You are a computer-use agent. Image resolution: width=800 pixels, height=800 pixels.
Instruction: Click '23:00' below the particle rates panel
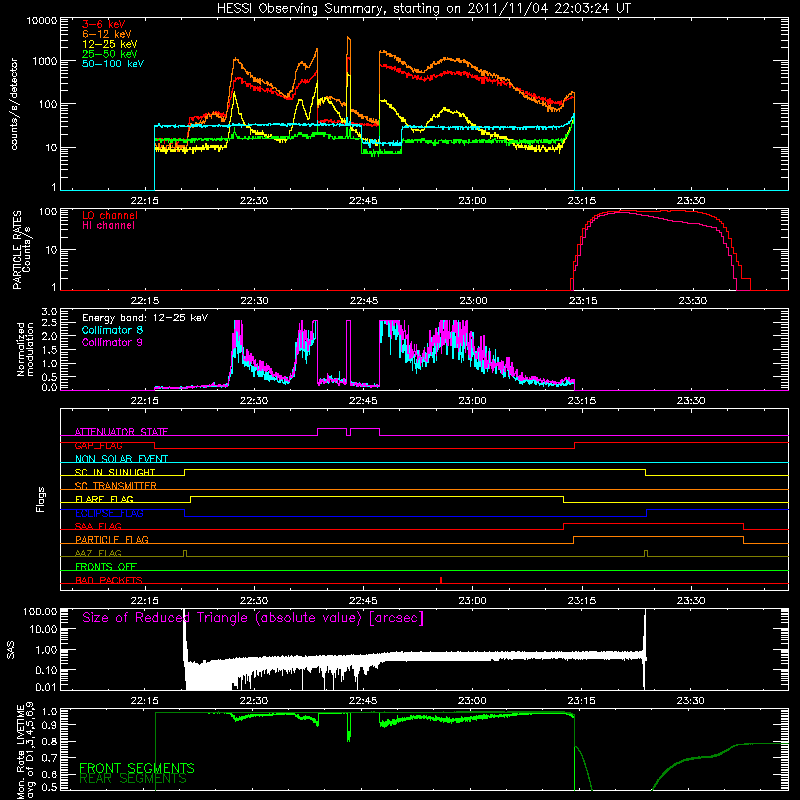[x=473, y=301]
